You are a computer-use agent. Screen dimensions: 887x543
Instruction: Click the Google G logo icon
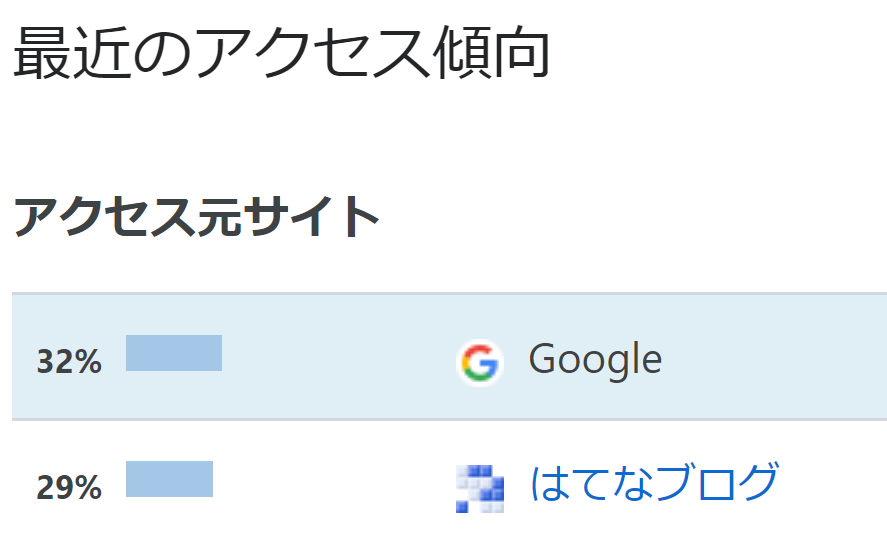(x=480, y=363)
